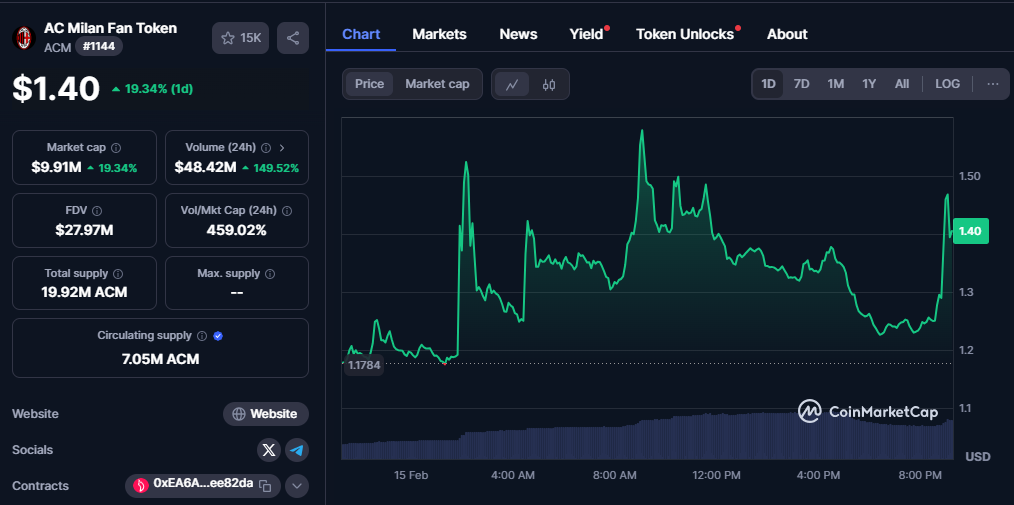Click the #1144 rank badge
Image resolution: width=1014 pixels, height=505 pixels.
99,46
